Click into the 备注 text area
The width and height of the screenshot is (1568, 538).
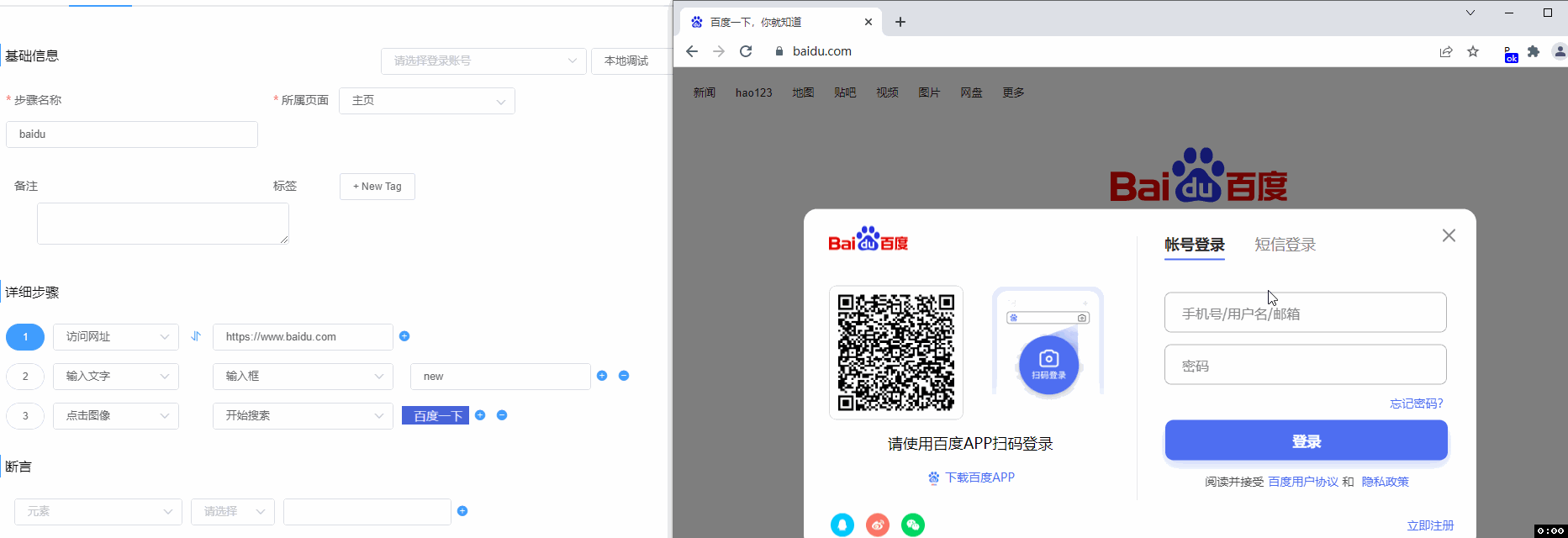[x=163, y=224]
